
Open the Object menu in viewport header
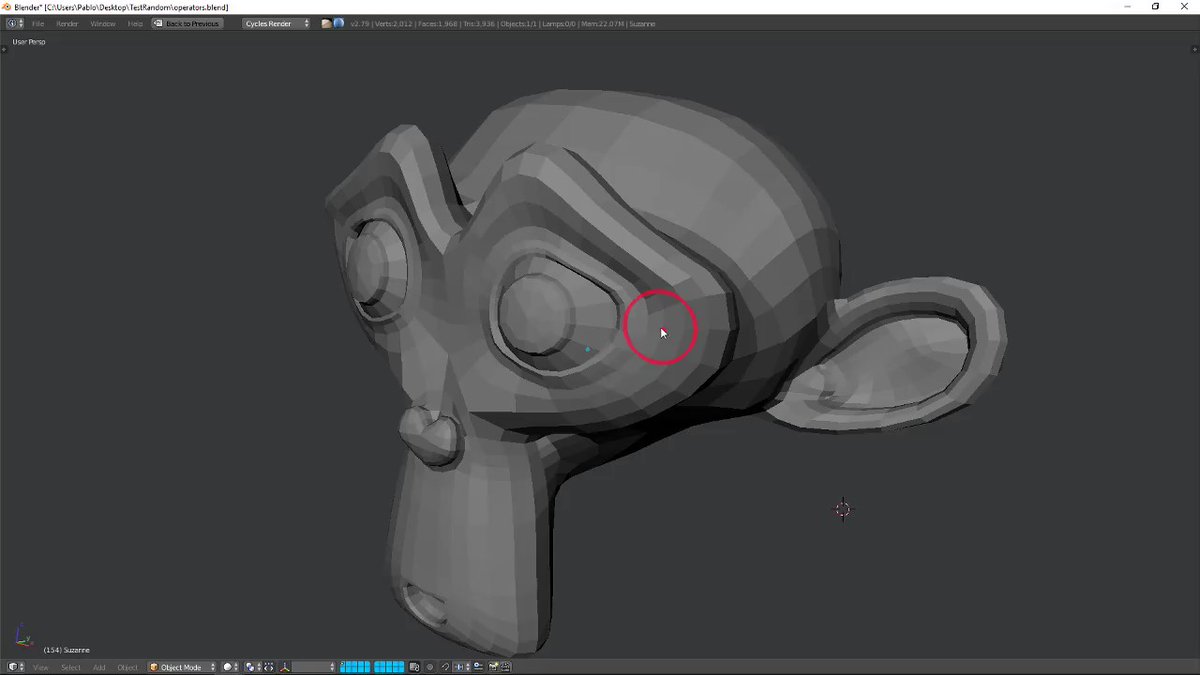[x=128, y=667]
